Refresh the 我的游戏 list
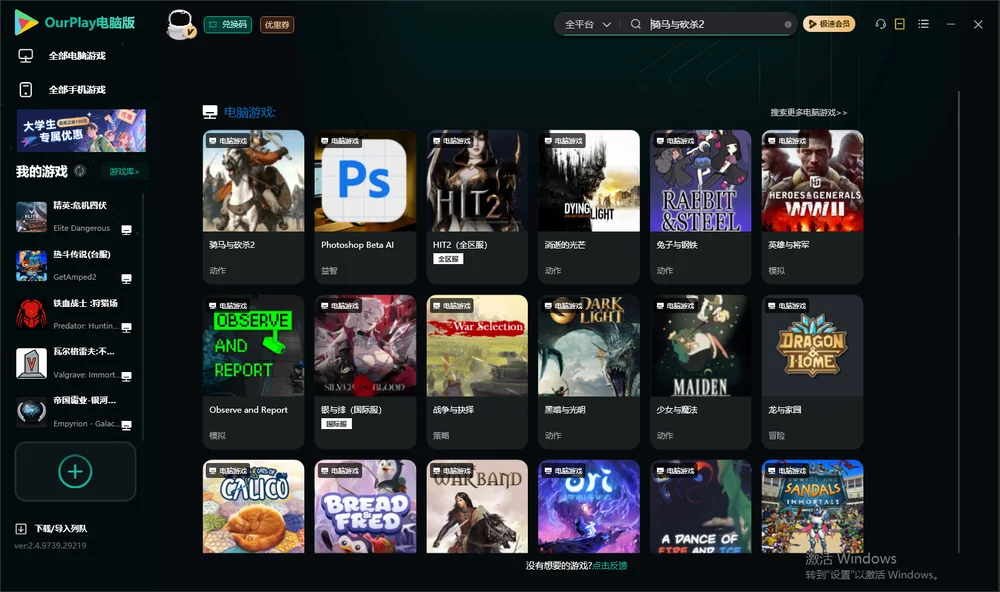Image resolution: width=1000 pixels, height=592 pixels. [80, 171]
